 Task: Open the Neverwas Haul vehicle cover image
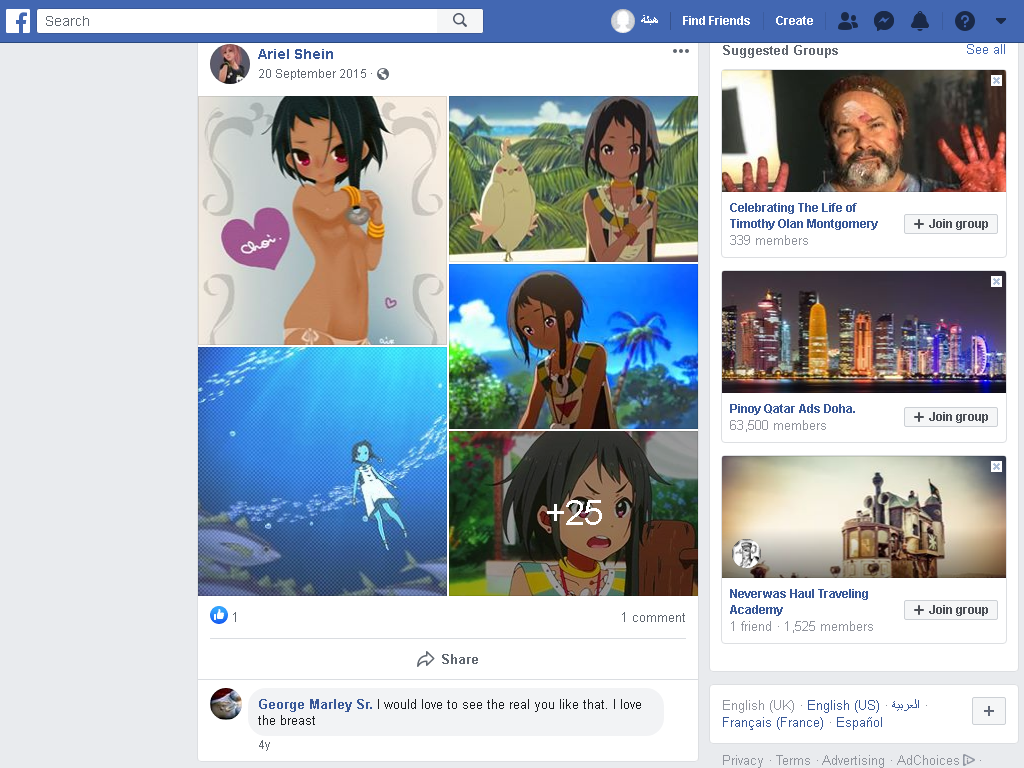[864, 517]
